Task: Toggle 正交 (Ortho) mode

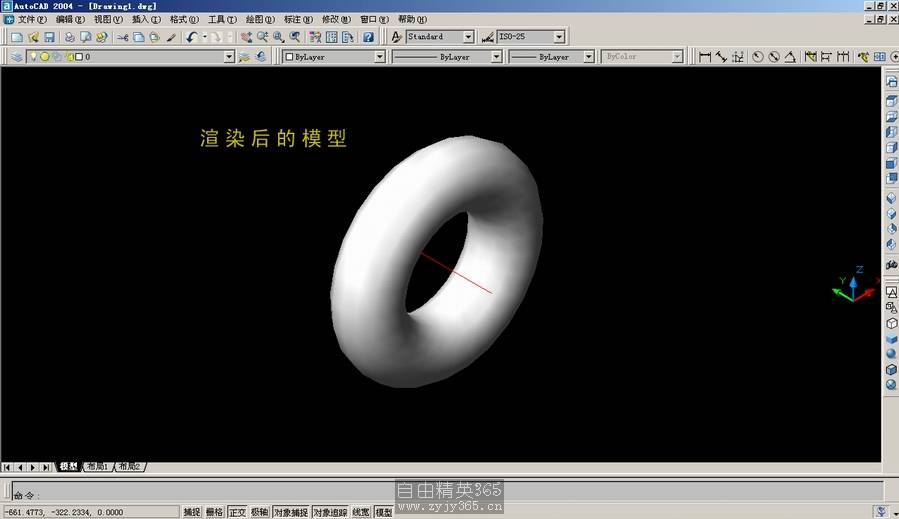Action: (x=237, y=512)
